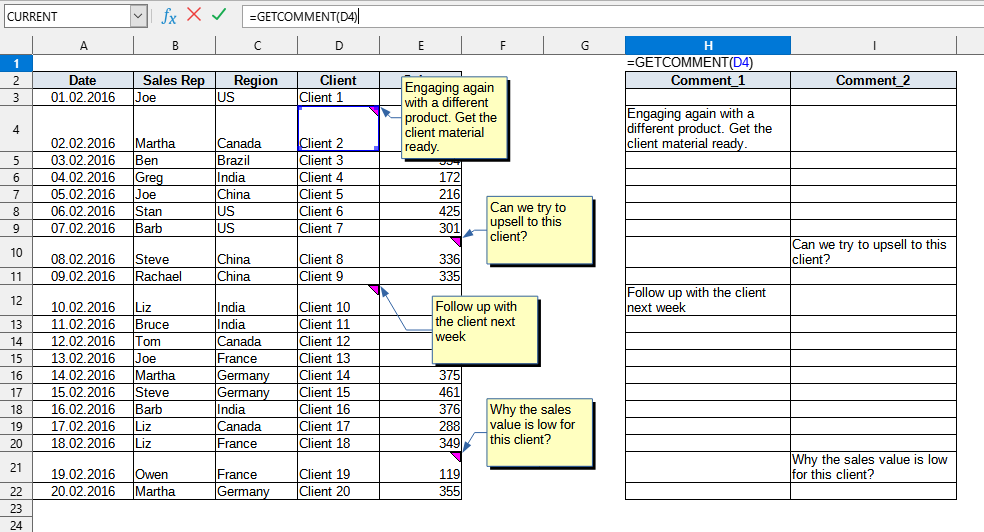Click the Select All corner box
This screenshot has width=984, height=532.
pos(16,45)
